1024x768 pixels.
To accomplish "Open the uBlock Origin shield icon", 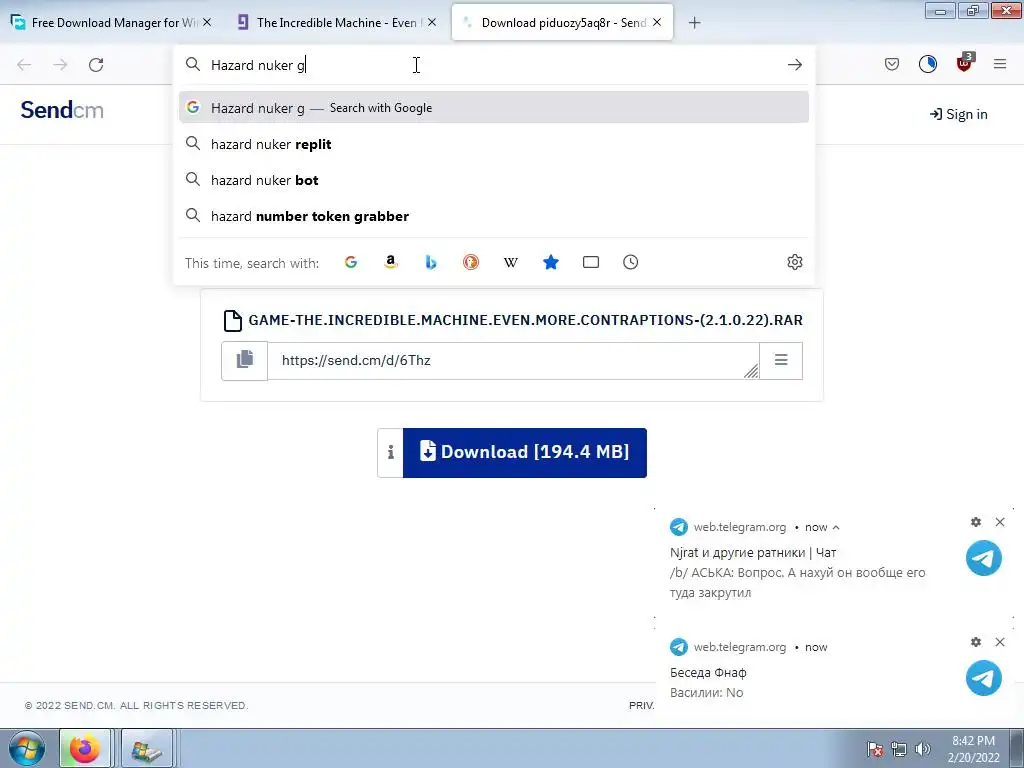I will tap(964, 63).
